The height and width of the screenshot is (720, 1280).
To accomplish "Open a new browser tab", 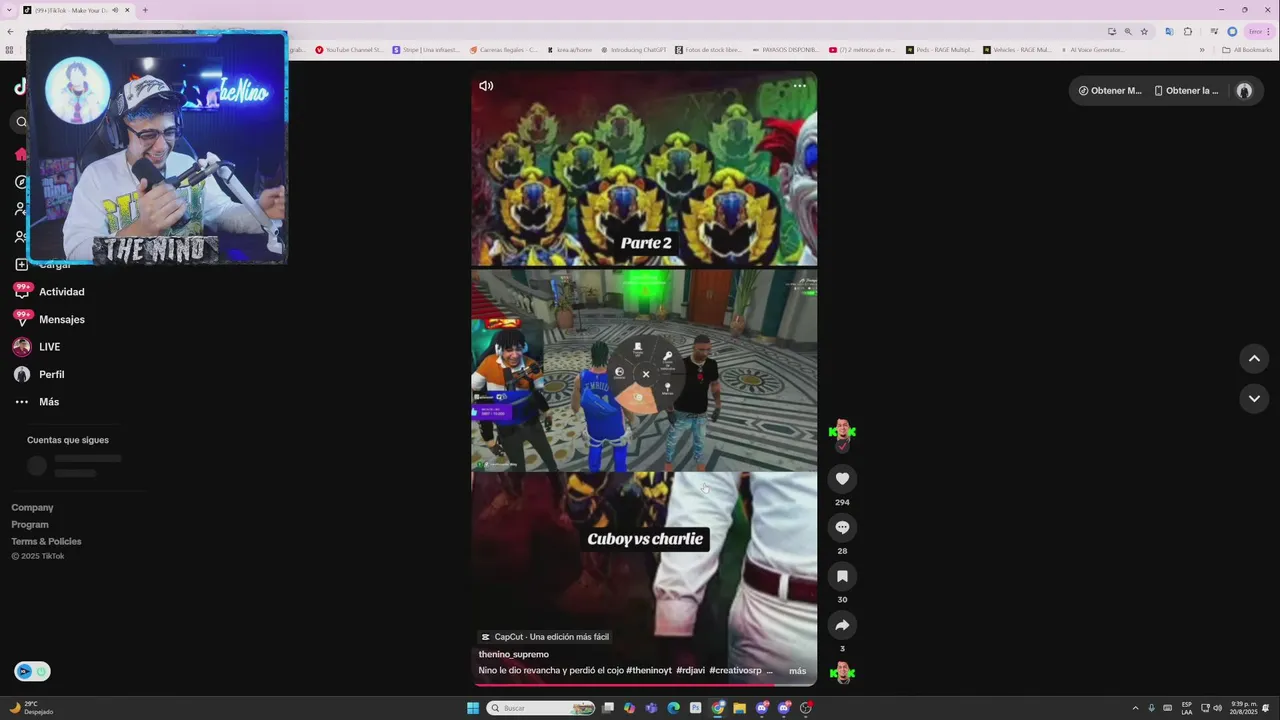I will click(x=145, y=10).
